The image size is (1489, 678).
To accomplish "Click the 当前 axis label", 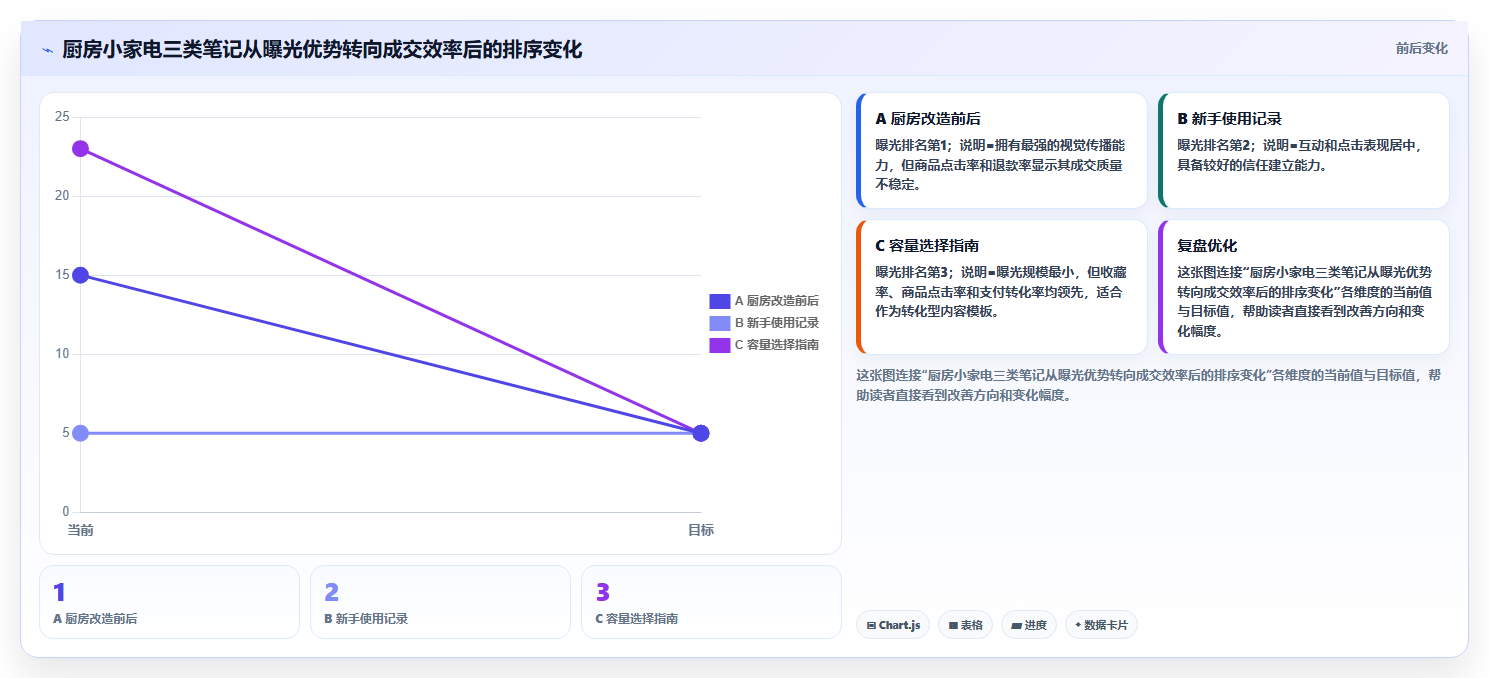I will point(80,530).
